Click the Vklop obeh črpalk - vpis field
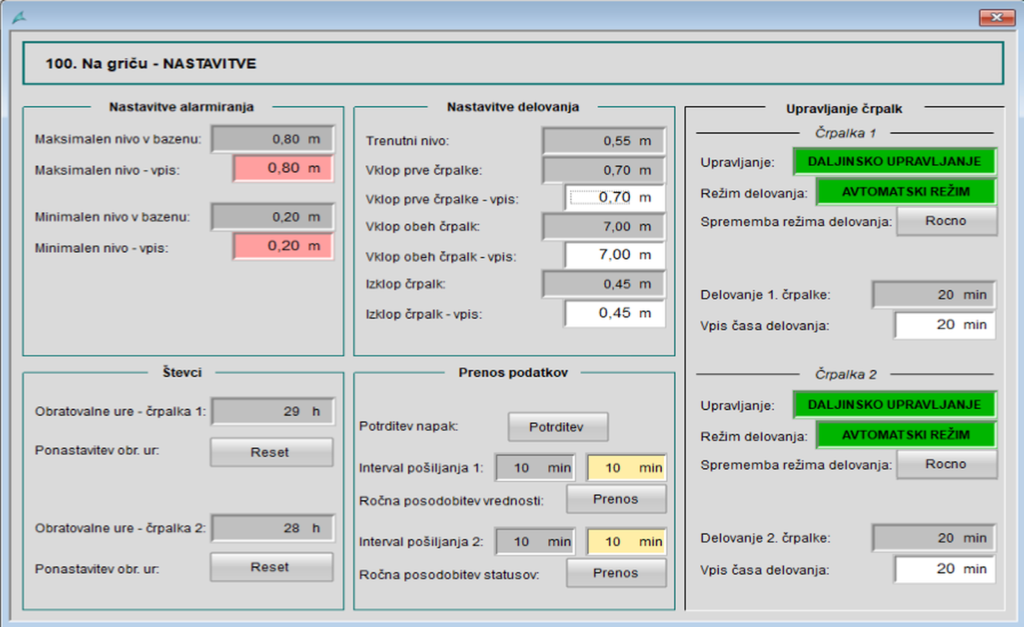 click(614, 255)
